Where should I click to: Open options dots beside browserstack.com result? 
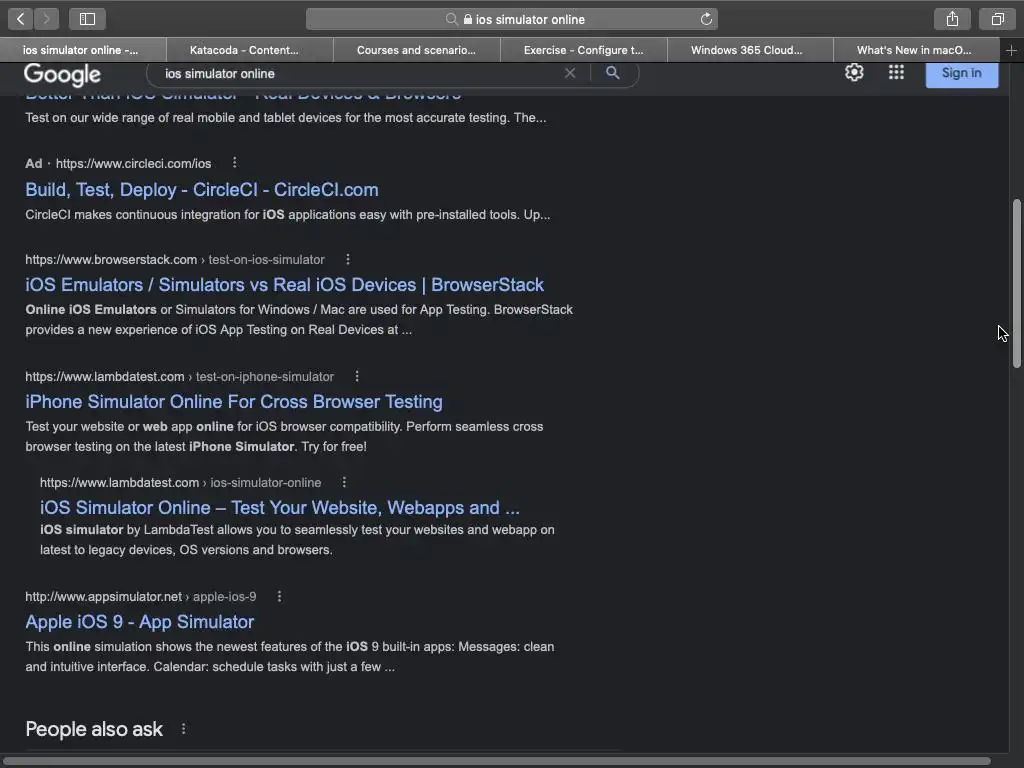pos(348,259)
